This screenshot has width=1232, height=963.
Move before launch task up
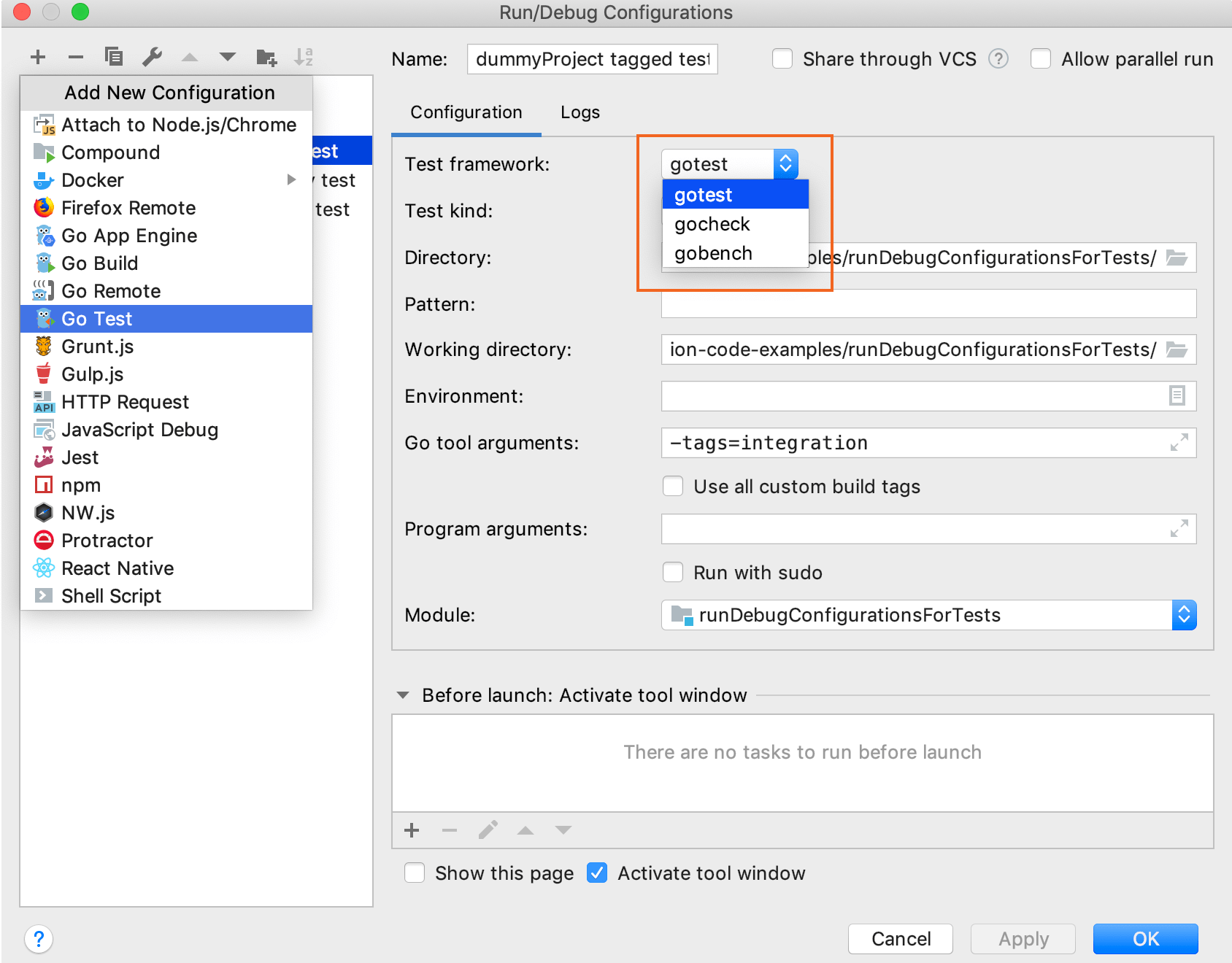[525, 829]
